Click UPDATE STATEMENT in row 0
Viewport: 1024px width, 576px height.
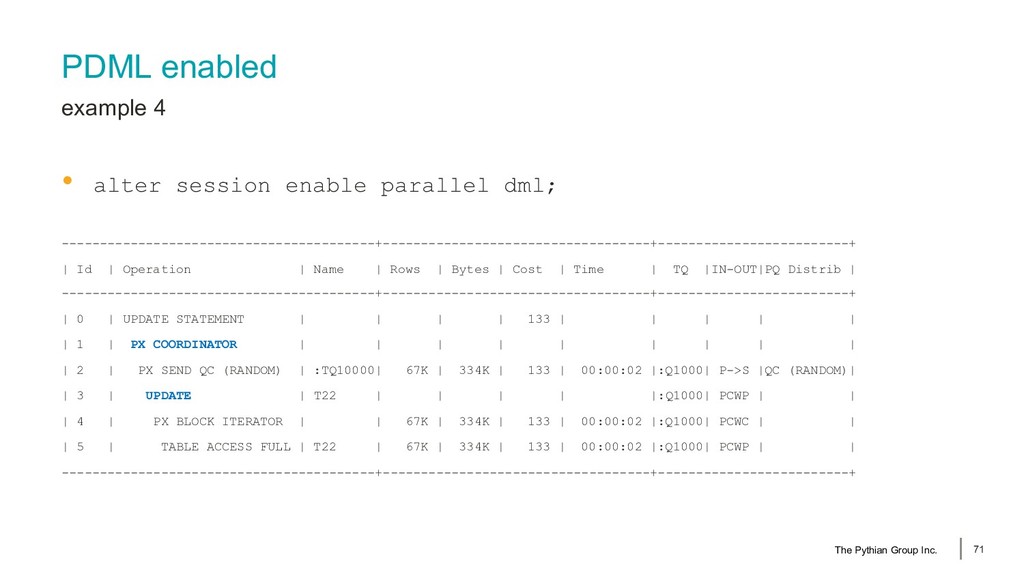[184, 319]
